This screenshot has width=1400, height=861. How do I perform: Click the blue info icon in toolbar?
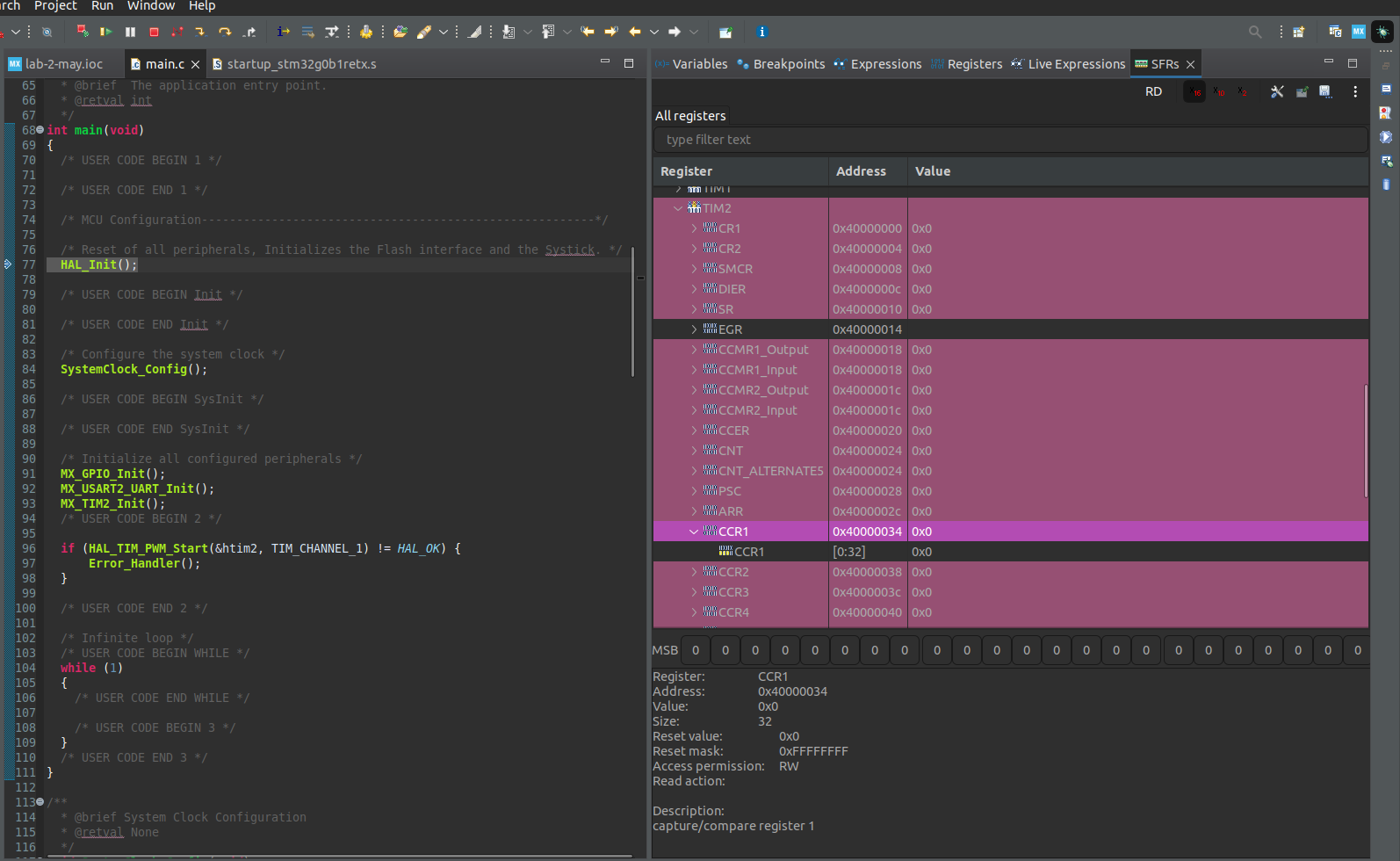coord(761,32)
